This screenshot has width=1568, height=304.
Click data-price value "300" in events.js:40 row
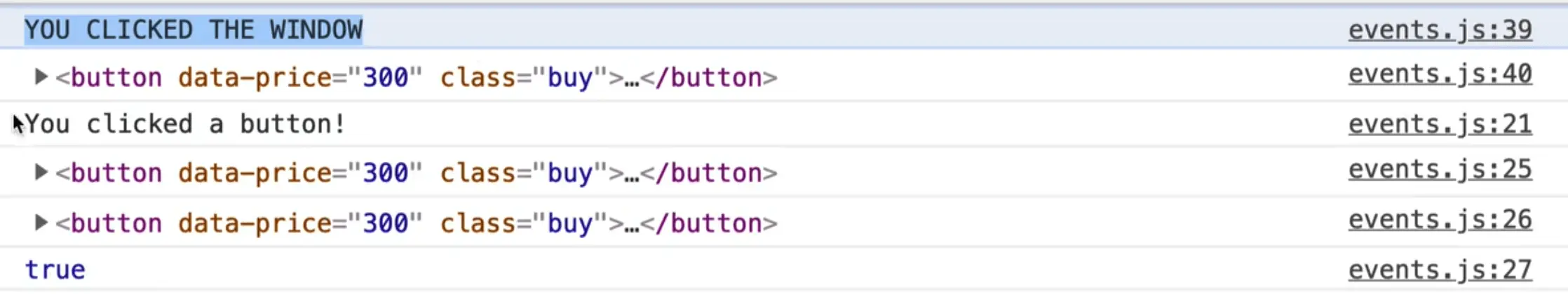(385, 77)
